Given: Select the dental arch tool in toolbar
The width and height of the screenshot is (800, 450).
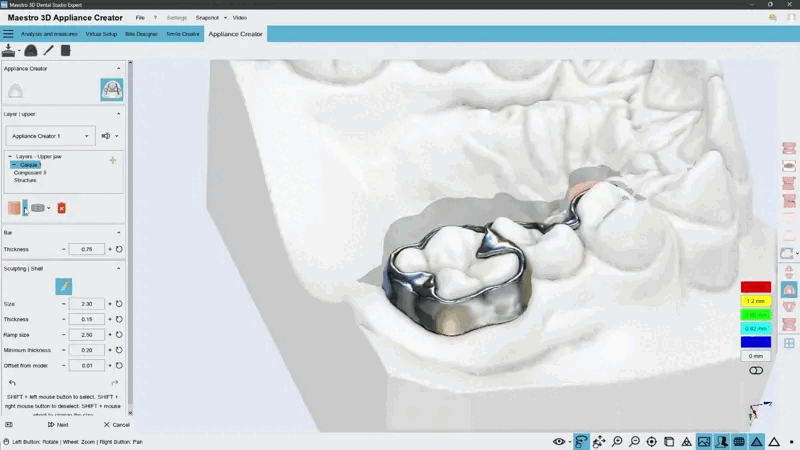Looking at the screenshot, I should (x=31, y=50).
